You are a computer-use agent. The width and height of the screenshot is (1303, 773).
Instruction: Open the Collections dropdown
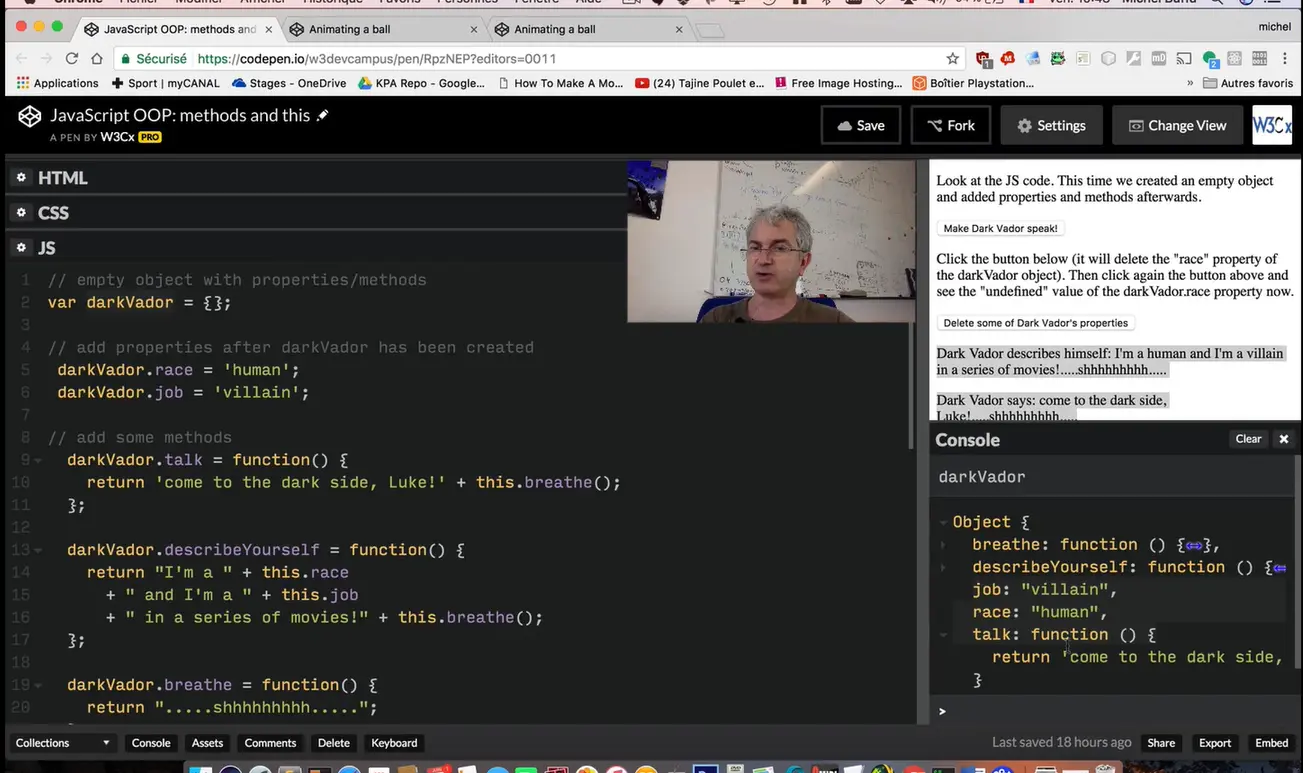pos(63,743)
